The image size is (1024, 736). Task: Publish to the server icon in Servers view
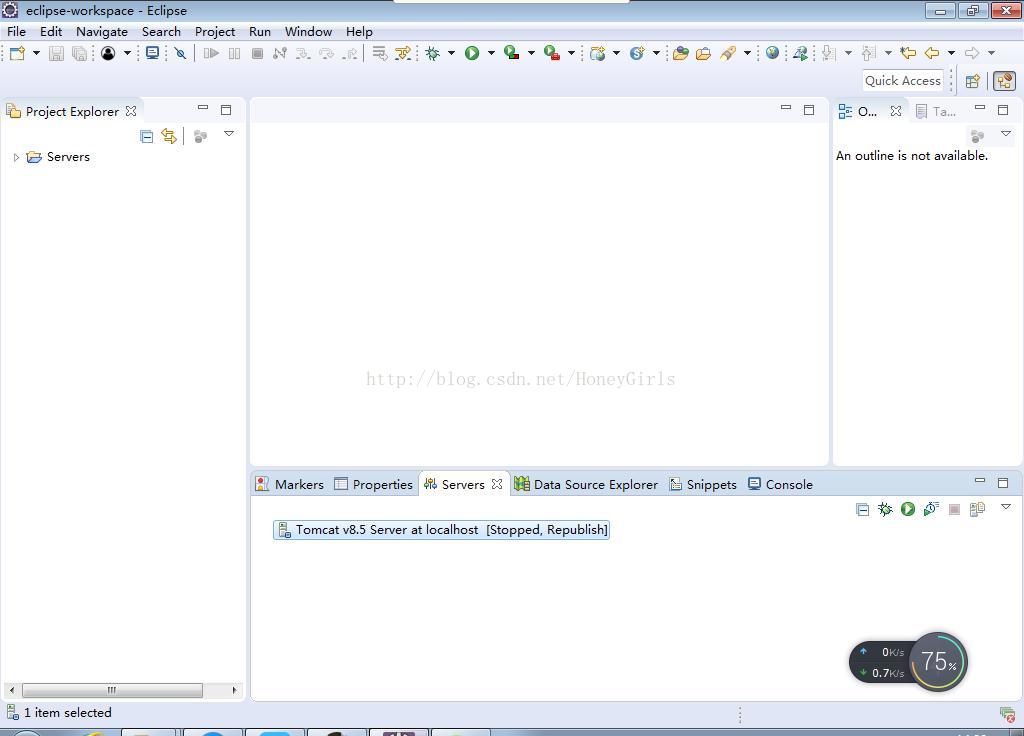(977, 509)
